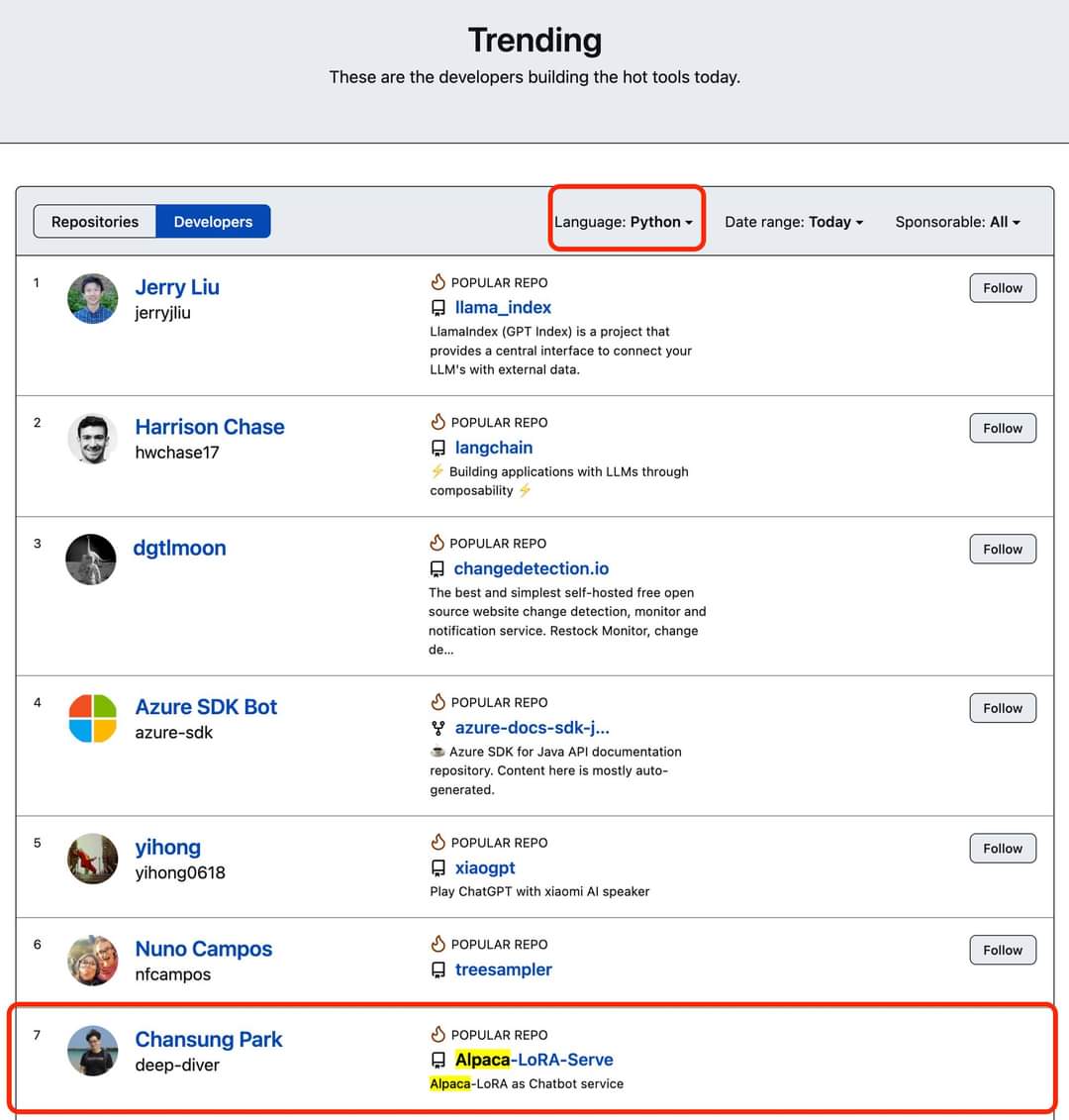
Task: Click Follow button for dgtlmoon
Action: tap(1003, 550)
